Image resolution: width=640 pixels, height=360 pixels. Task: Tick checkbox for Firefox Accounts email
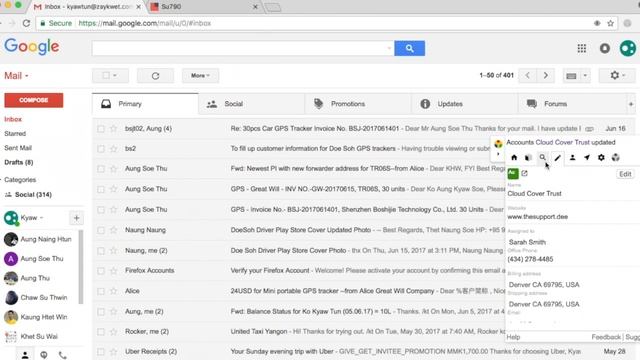click(x=101, y=271)
